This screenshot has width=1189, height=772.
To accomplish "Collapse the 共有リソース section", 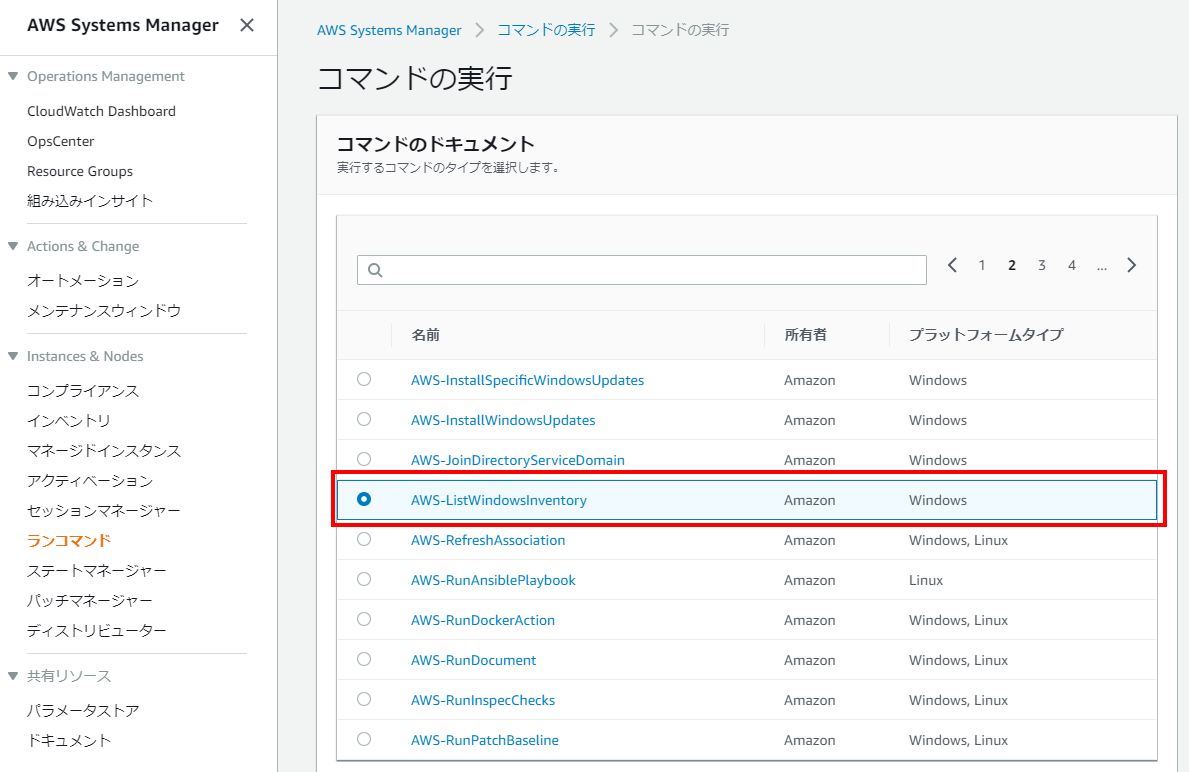I will pos(13,676).
